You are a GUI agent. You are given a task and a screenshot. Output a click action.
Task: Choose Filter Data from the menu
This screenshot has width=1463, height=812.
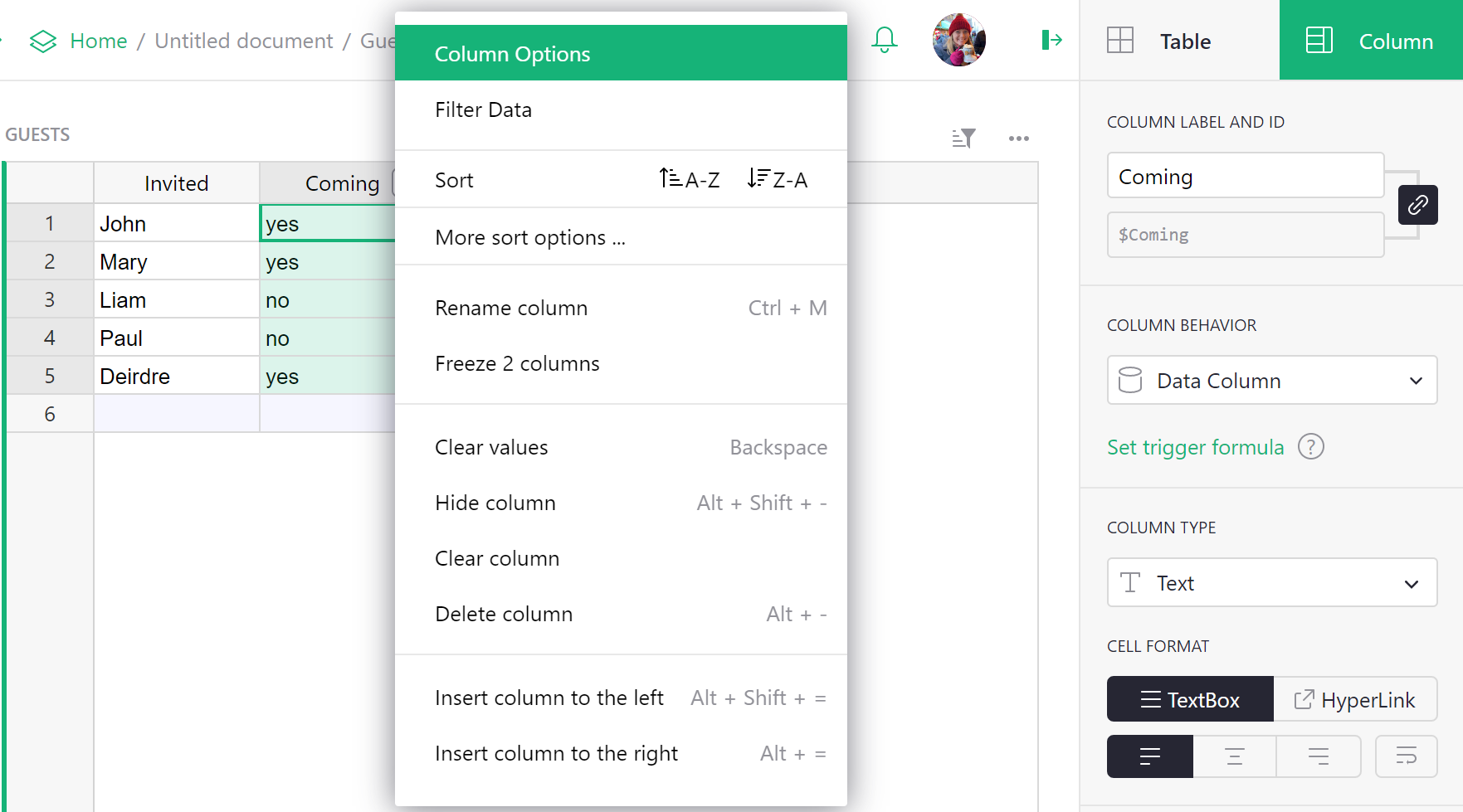(483, 109)
